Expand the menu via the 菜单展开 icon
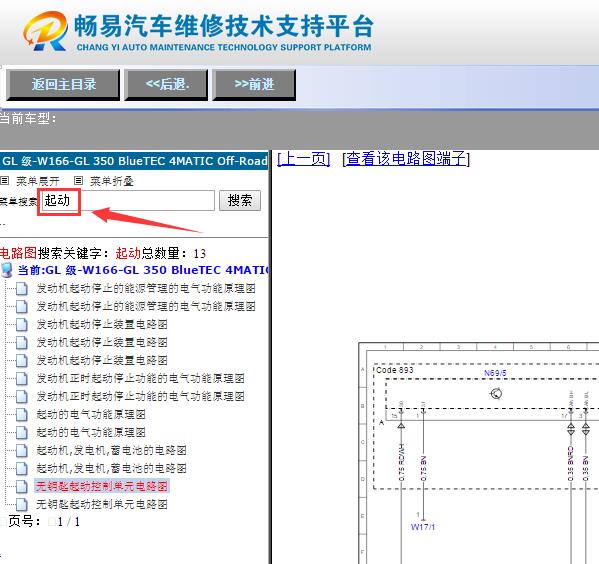 coord(5,180)
